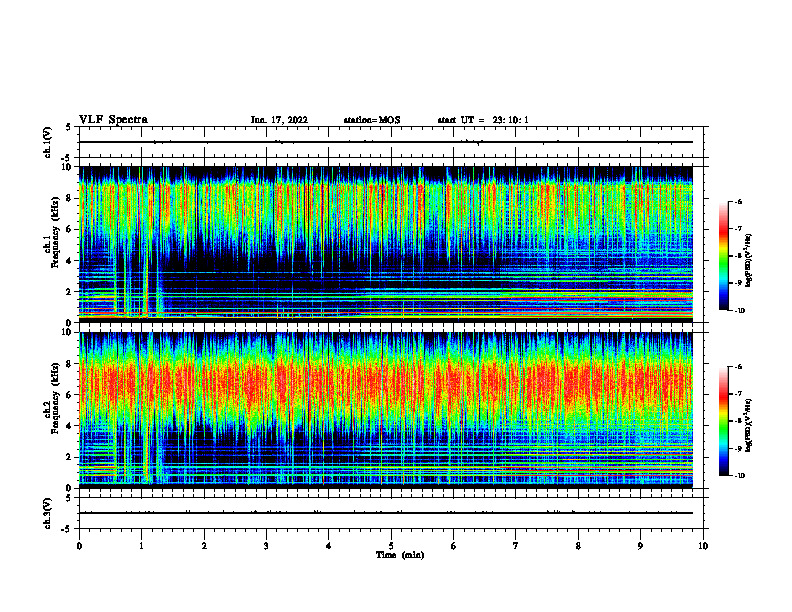Click the ch.1 spectrogram color bar
This screenshot has width=792, height=612.
pyautogui.click(x=724, y=256)
